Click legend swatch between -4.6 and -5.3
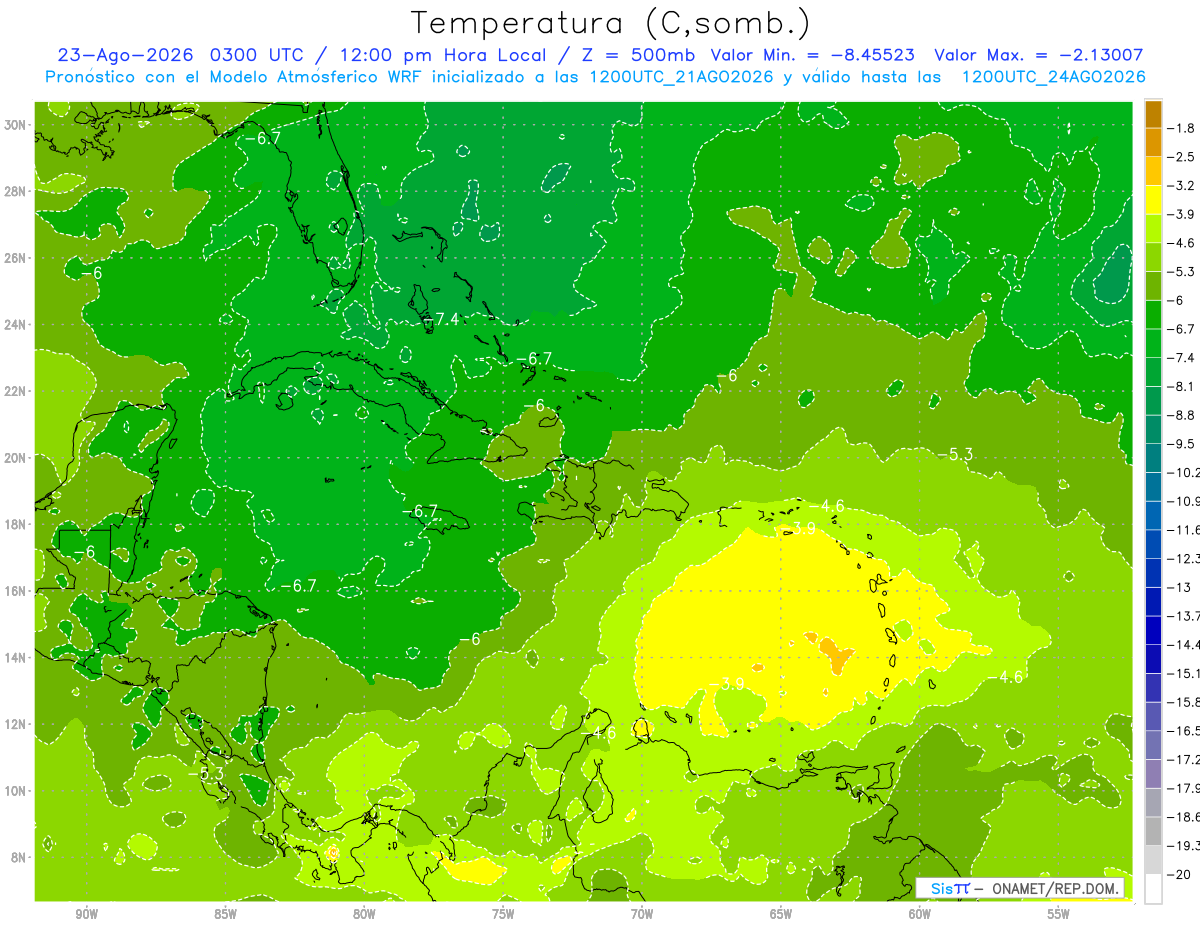Viewport: 1200px width, 927px height. (x=1153, y=257)
